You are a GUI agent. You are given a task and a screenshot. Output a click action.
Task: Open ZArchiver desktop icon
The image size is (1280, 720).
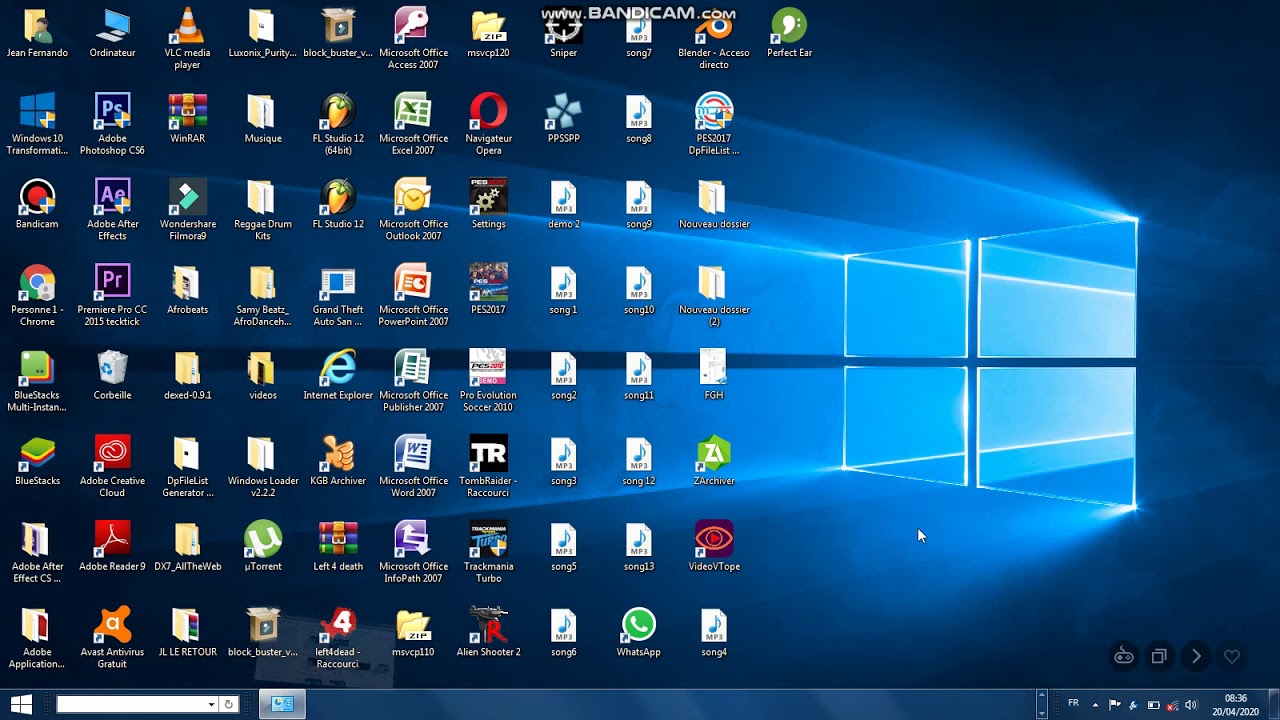tap(714, 461)
